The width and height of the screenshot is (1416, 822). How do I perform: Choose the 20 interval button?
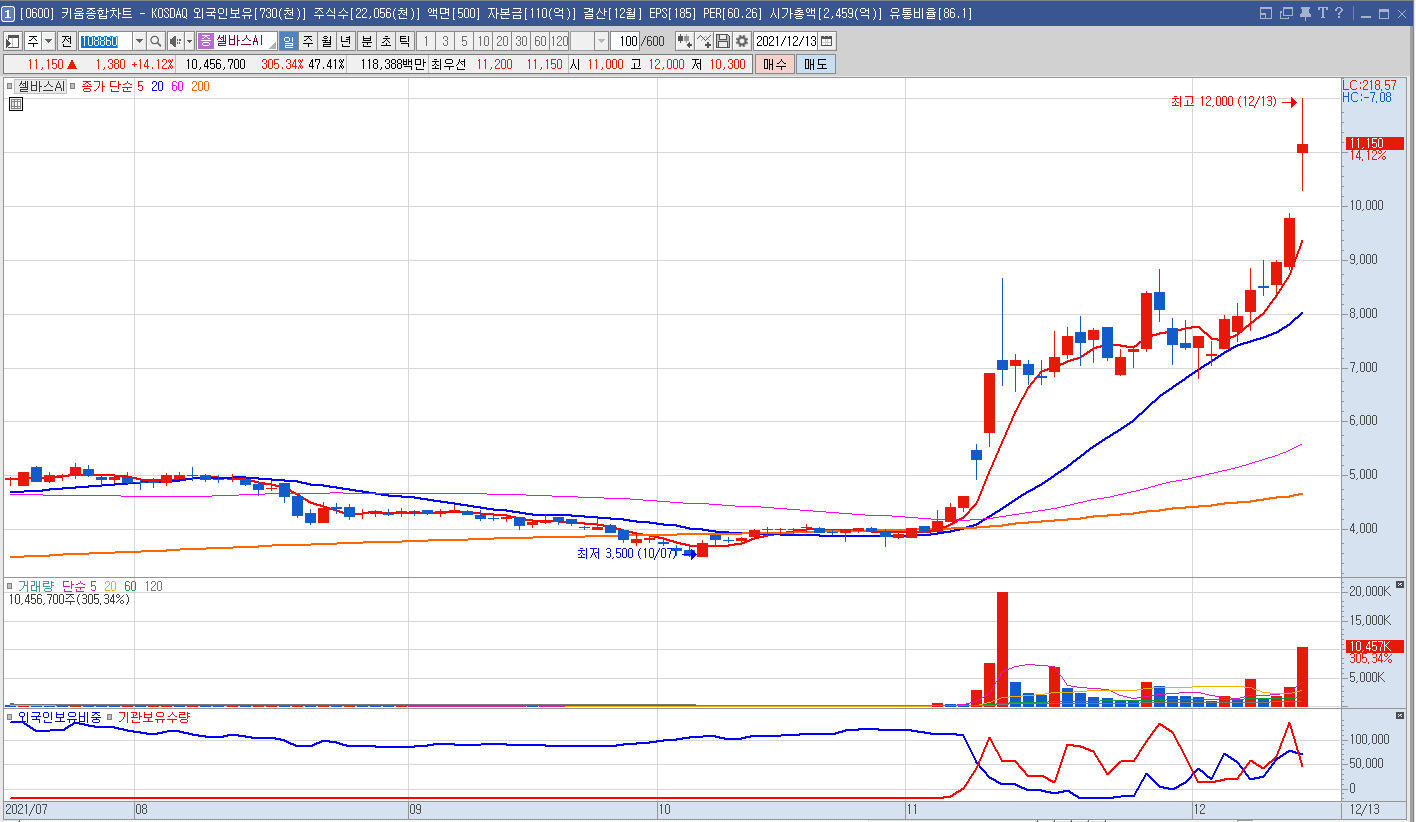502,41
